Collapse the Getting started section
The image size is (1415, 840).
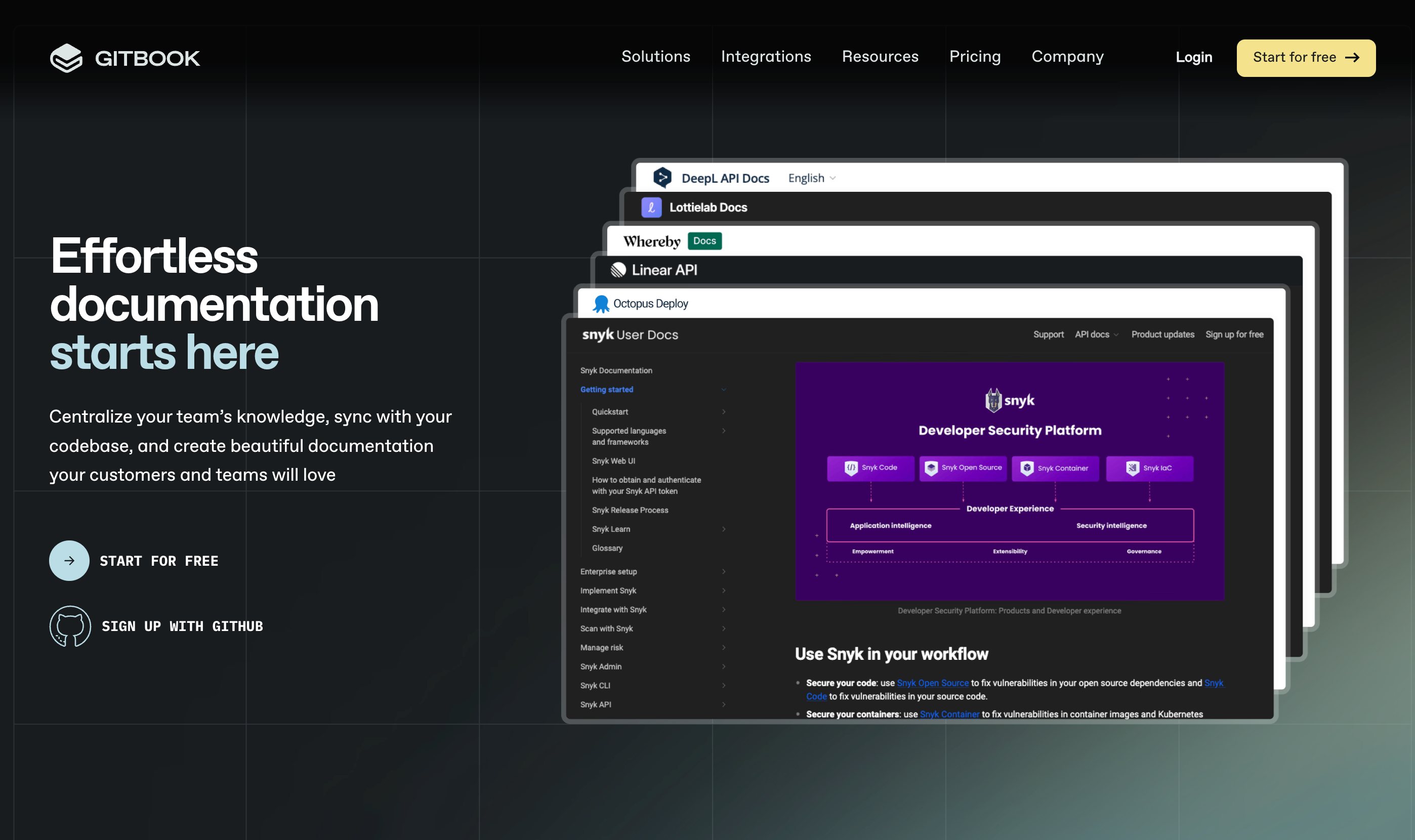point(723,390)
